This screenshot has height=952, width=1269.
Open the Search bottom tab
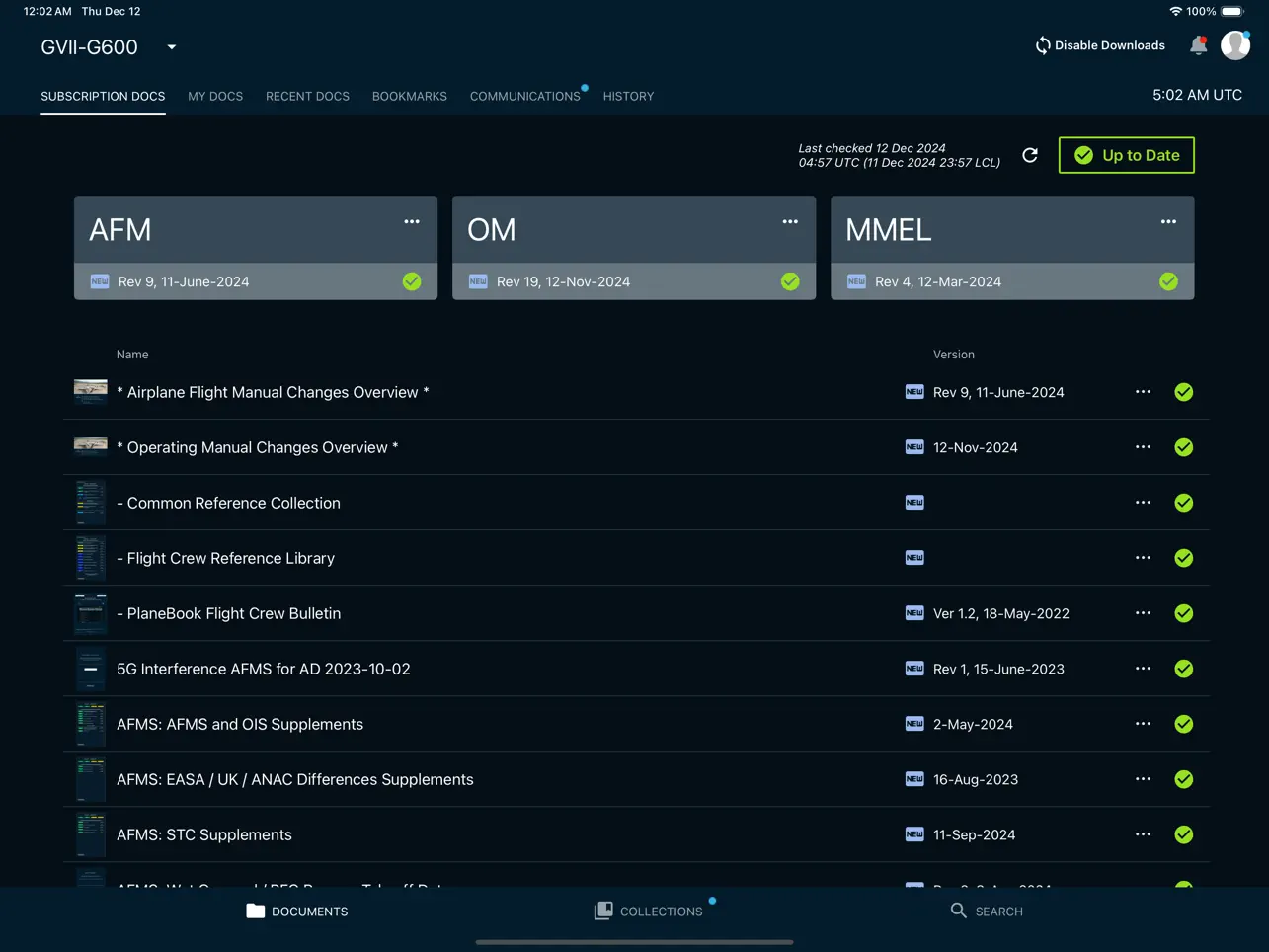click(x=987, y=911)
